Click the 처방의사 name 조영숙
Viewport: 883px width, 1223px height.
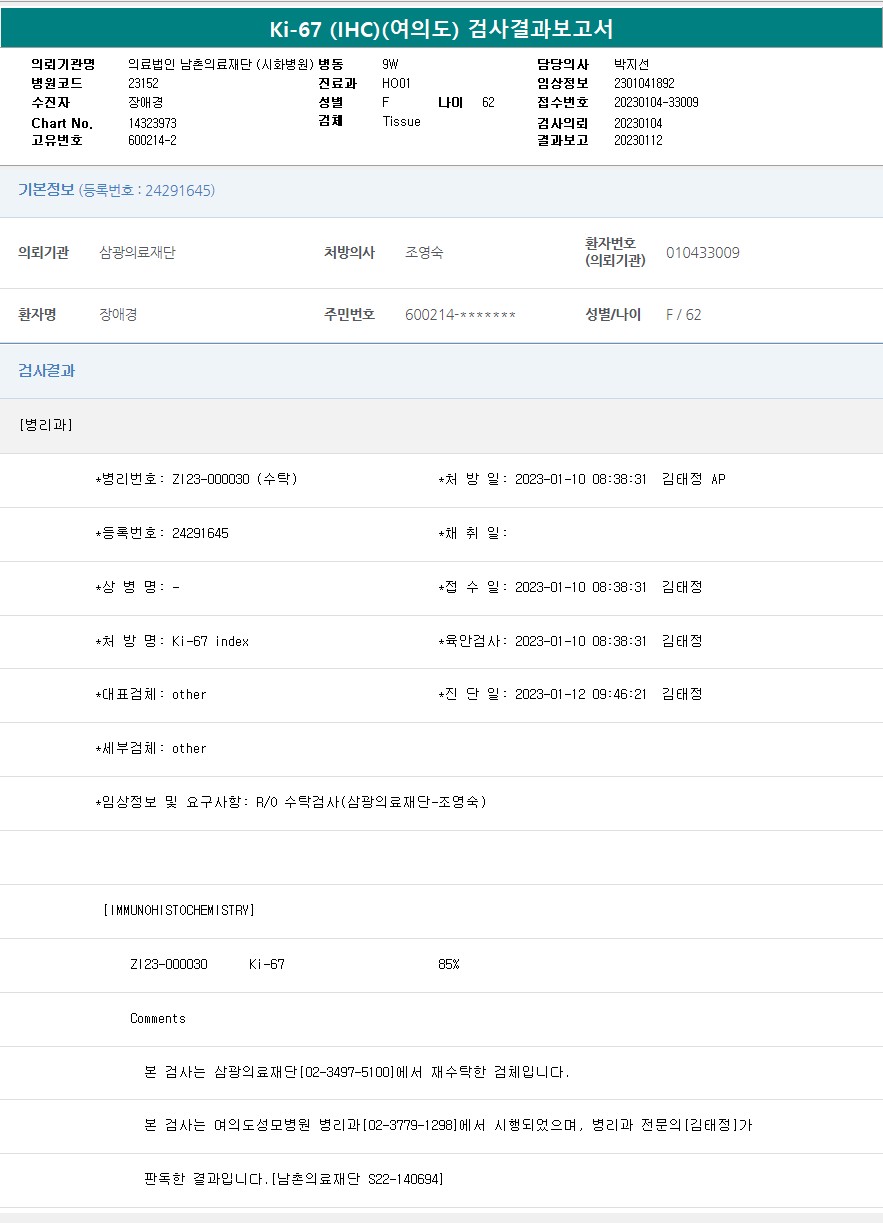pyautogui.click(x=424, y=253)
